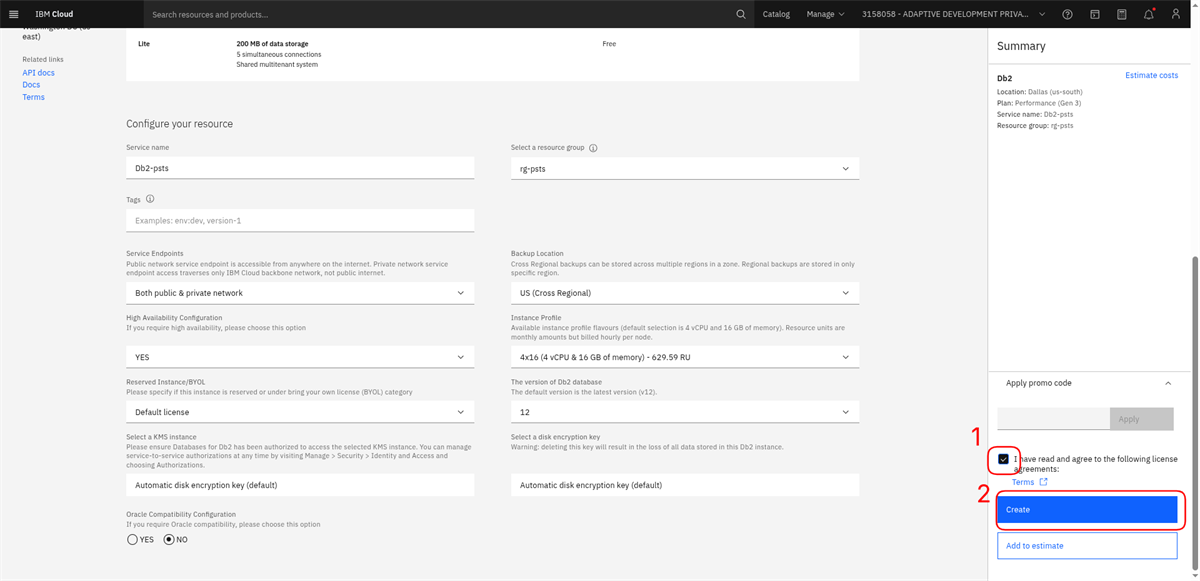
Task: Click the Tags input field
Action: click(300, 220)
